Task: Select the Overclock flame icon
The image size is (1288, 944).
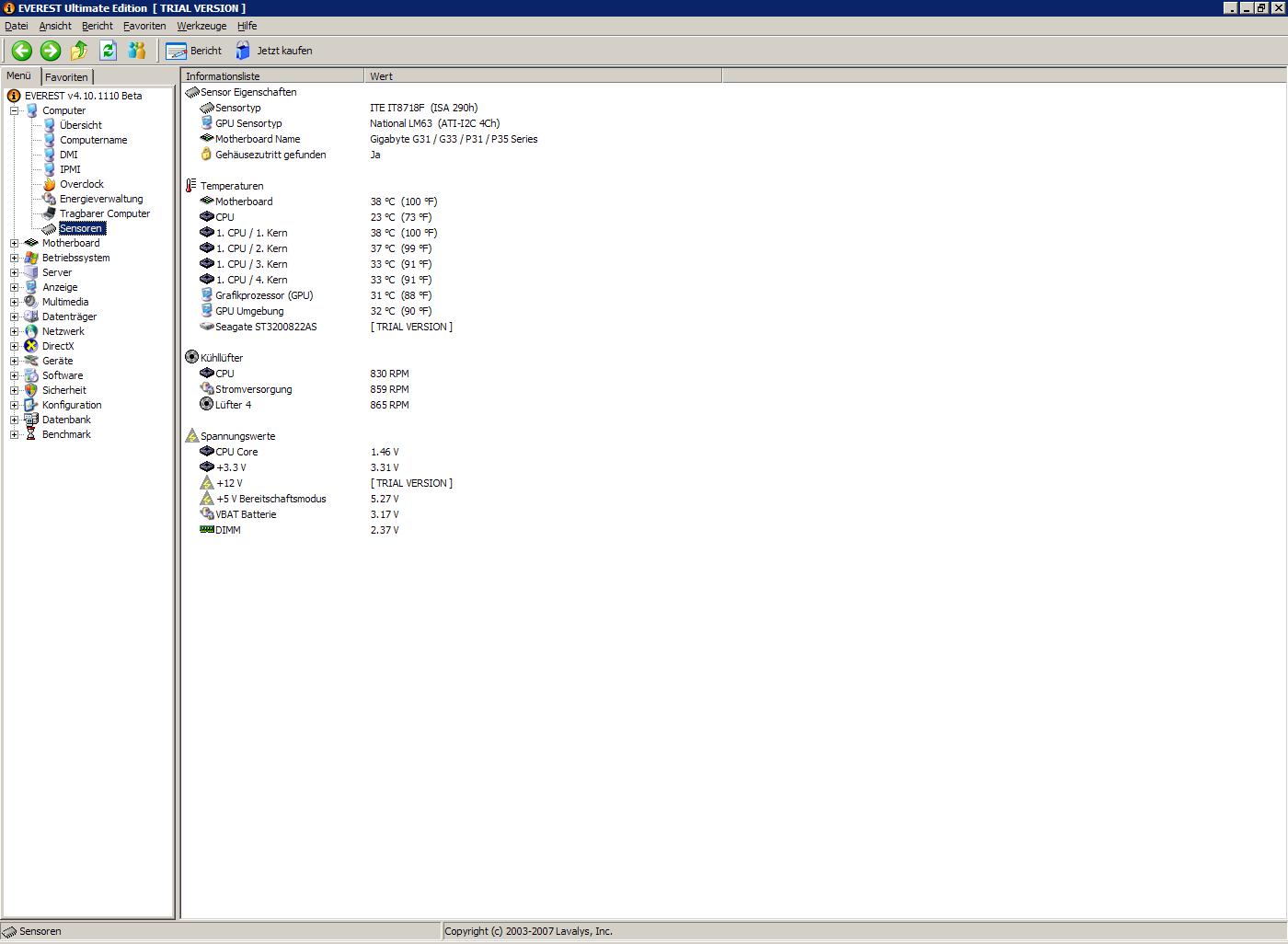Action: (50, 184)
